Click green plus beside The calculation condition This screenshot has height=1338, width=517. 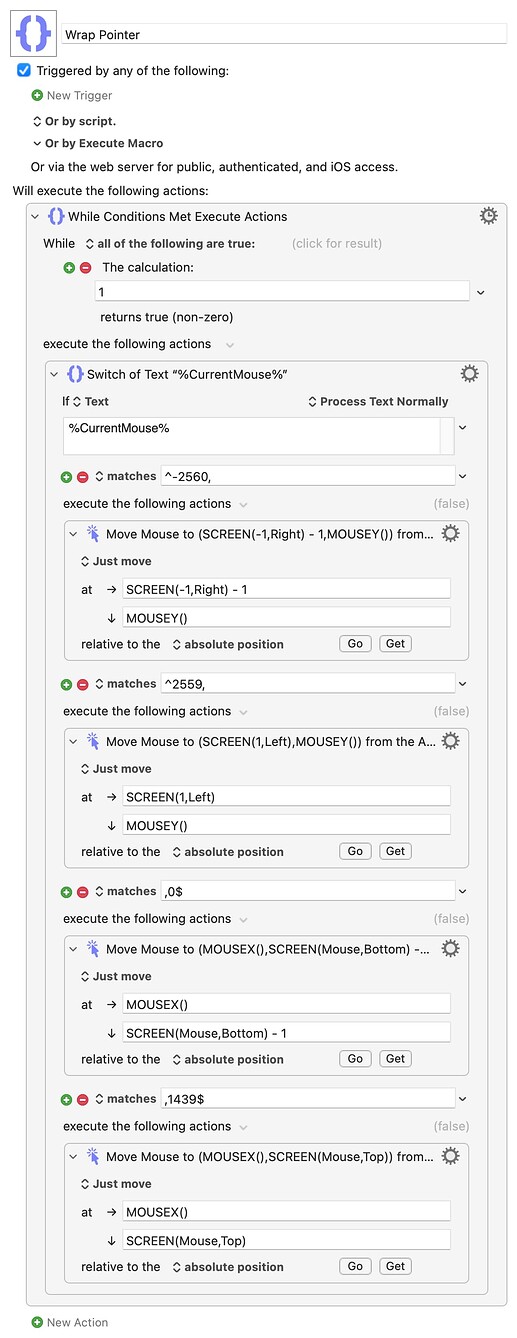(69, 268)
